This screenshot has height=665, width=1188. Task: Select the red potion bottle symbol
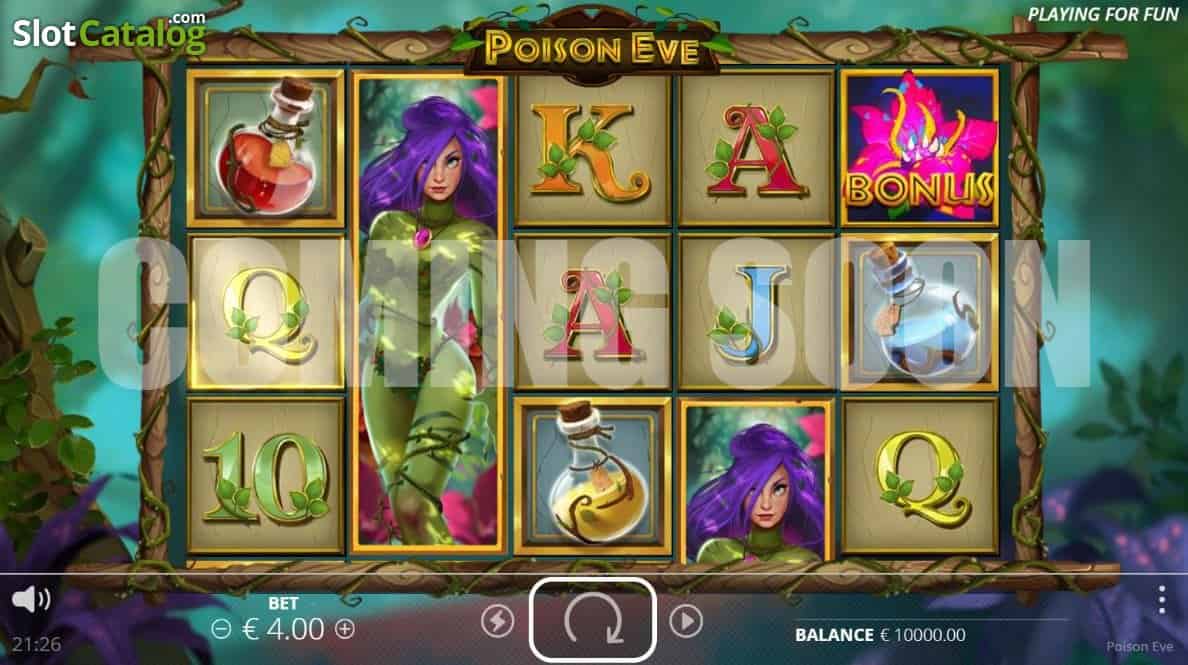click(x=265, y=148)
